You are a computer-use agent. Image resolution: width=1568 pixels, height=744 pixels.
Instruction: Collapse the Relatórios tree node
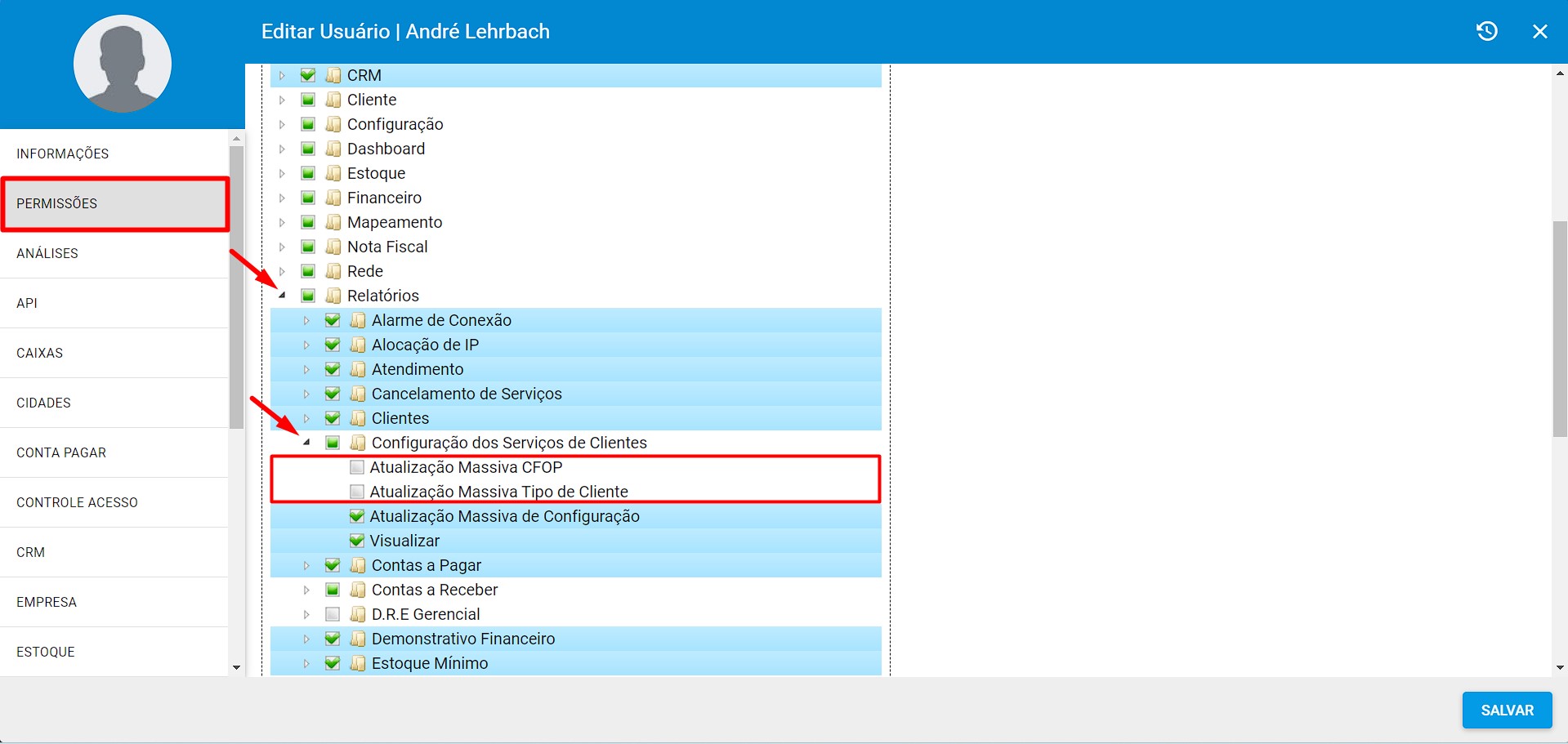[x=282, y=296]
